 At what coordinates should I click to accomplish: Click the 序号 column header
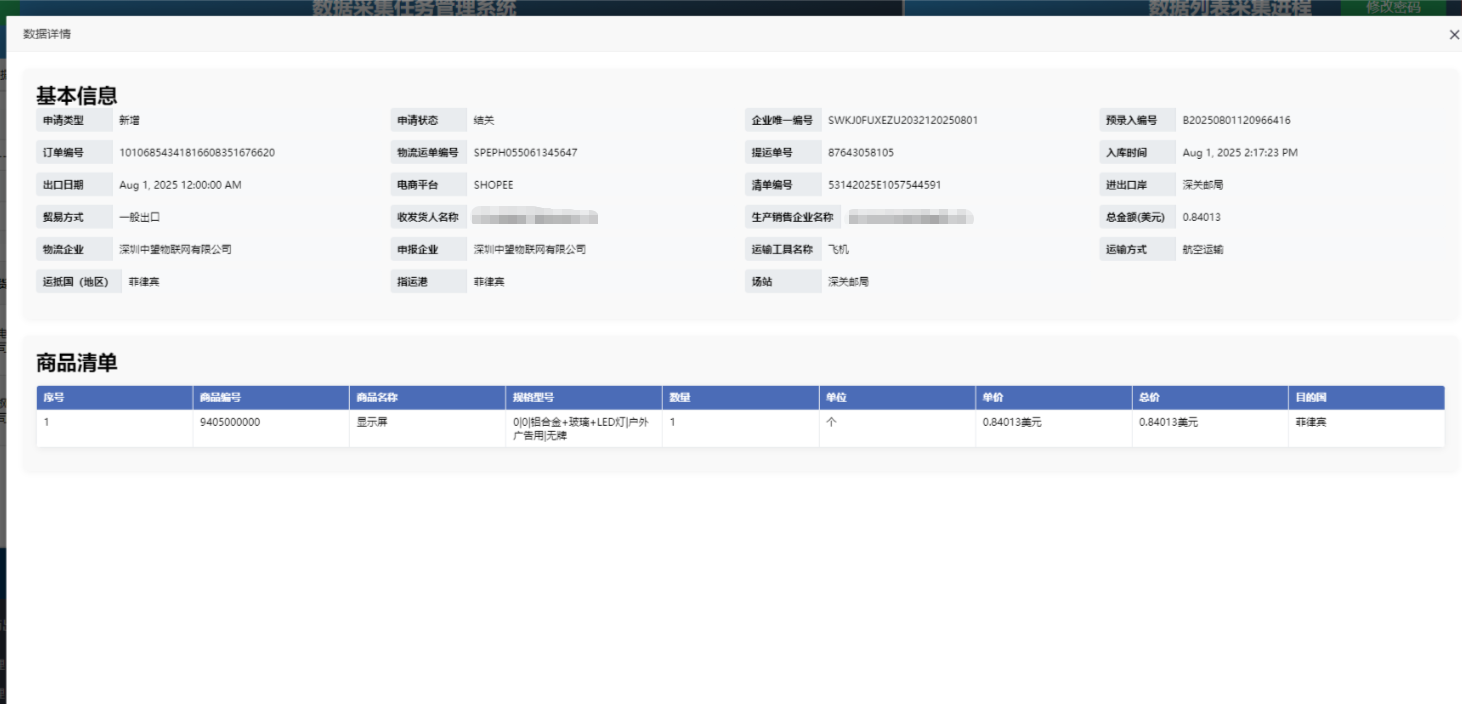click(x=54, y=398)
